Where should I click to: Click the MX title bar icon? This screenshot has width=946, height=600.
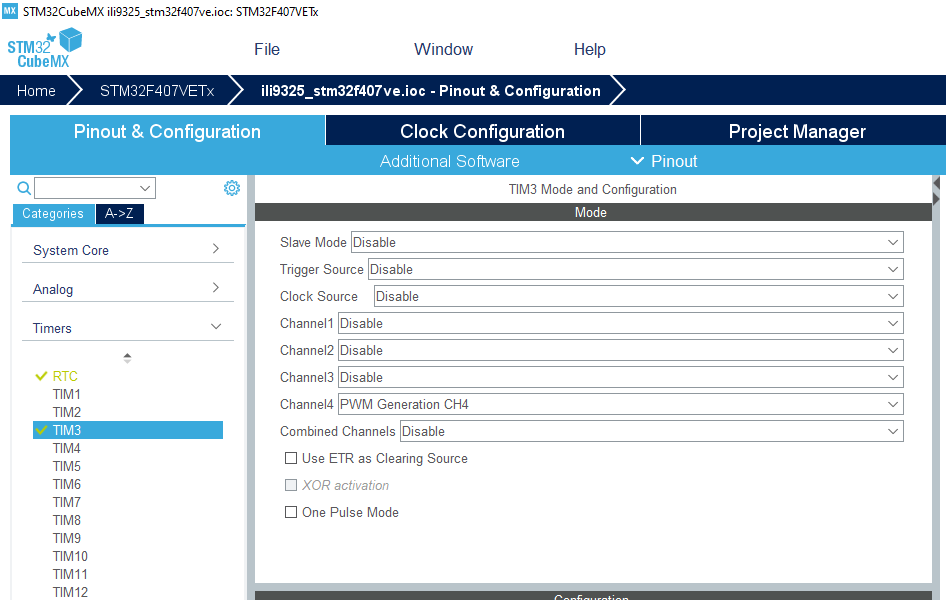pos(10,11)
